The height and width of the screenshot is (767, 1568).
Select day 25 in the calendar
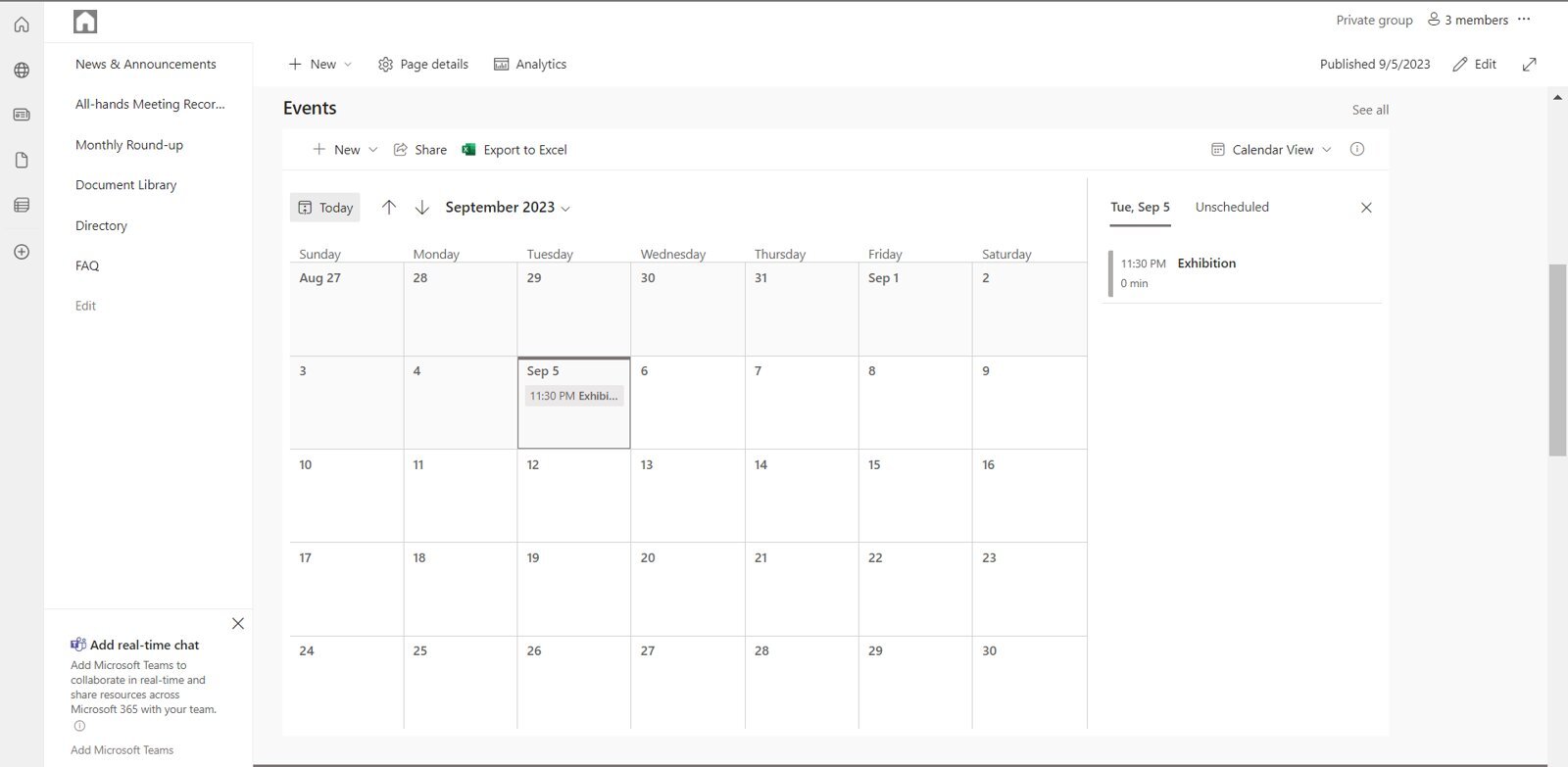tap(460, 682)
